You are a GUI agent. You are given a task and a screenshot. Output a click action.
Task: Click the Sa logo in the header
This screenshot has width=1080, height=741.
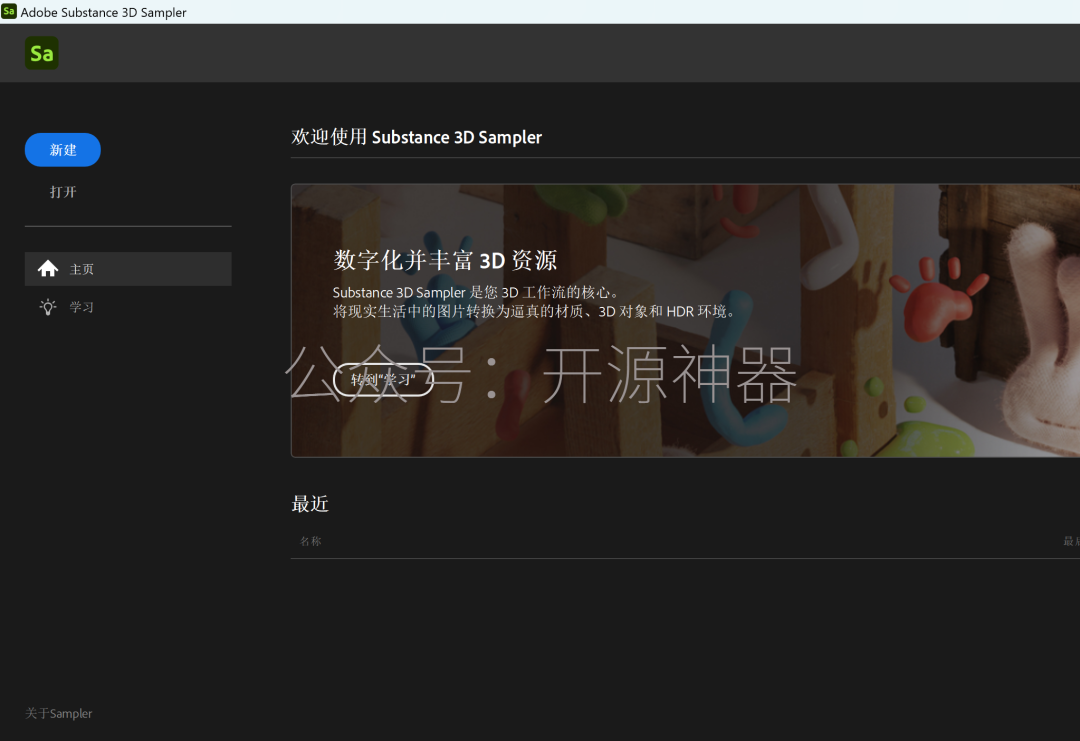(41, 53)
